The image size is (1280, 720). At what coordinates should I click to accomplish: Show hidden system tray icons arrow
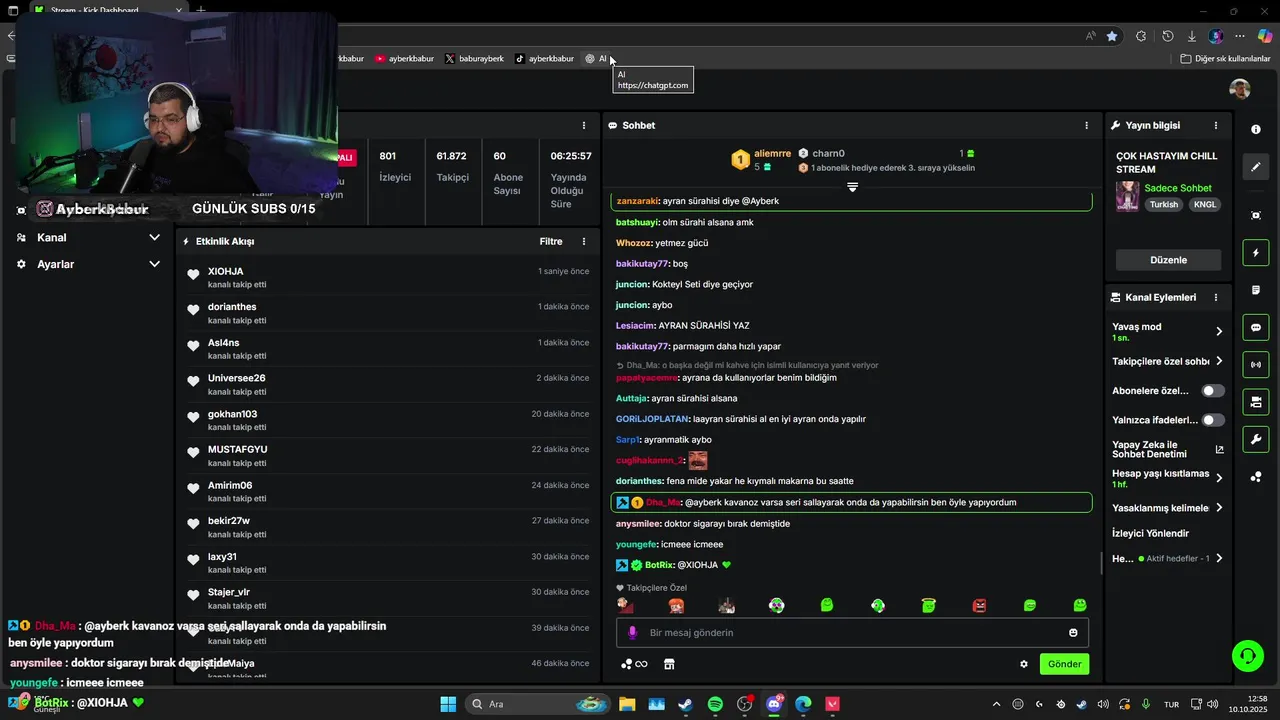(996, 704)
